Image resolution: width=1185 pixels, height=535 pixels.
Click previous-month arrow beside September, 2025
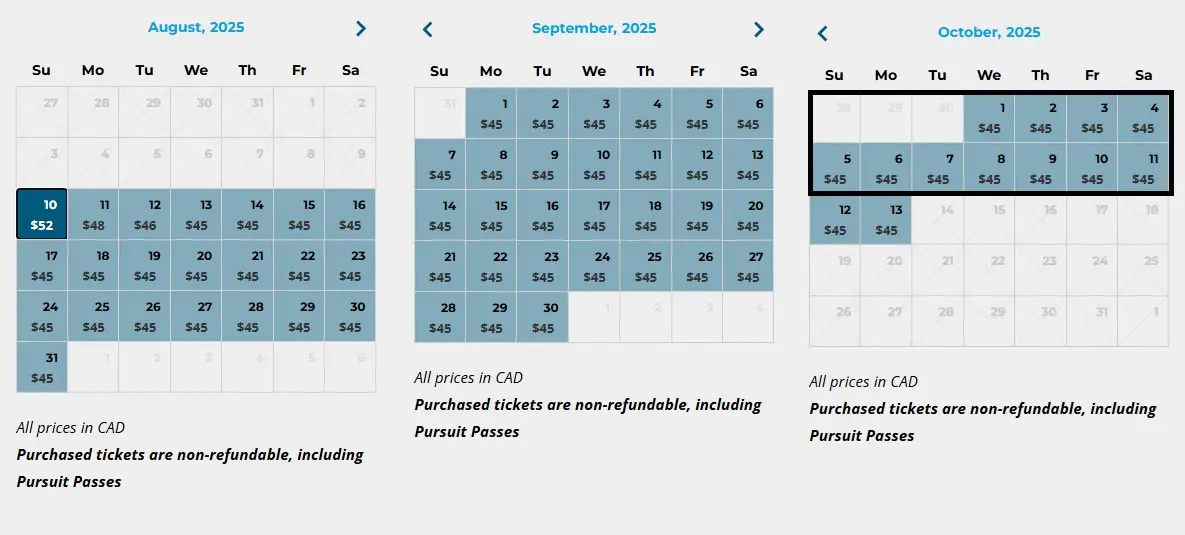click(x=427, y=29)
